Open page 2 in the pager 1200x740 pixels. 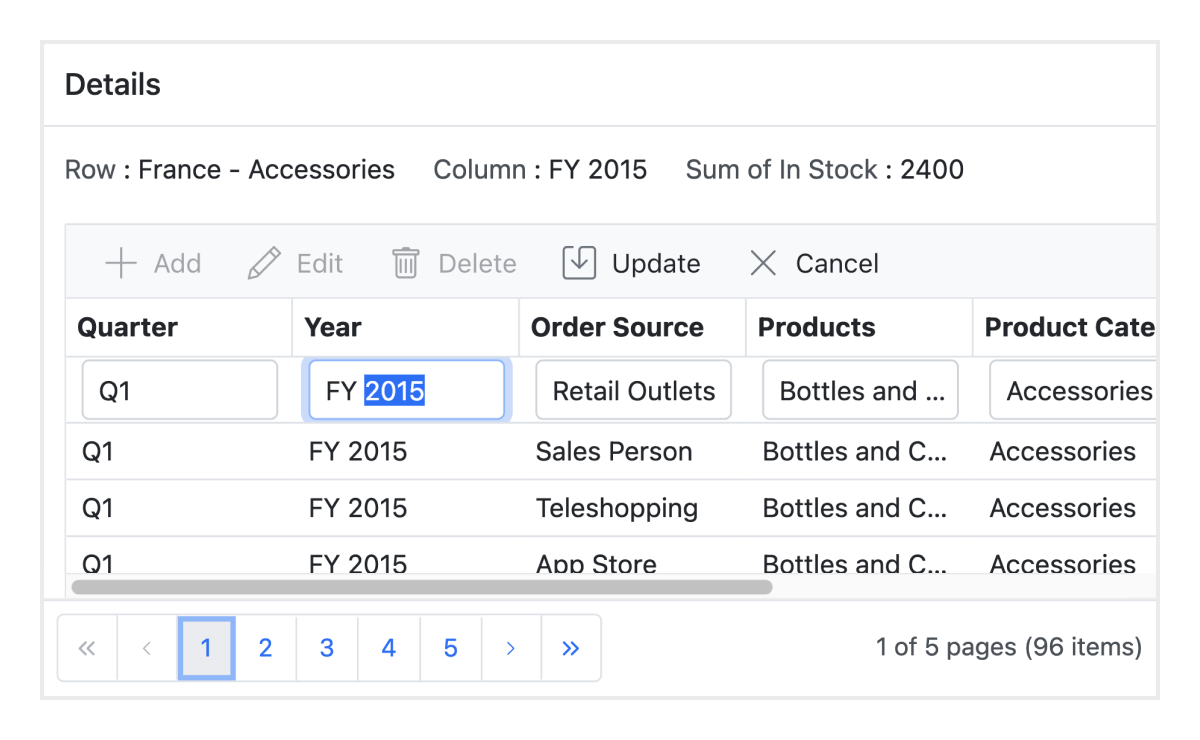265,648
